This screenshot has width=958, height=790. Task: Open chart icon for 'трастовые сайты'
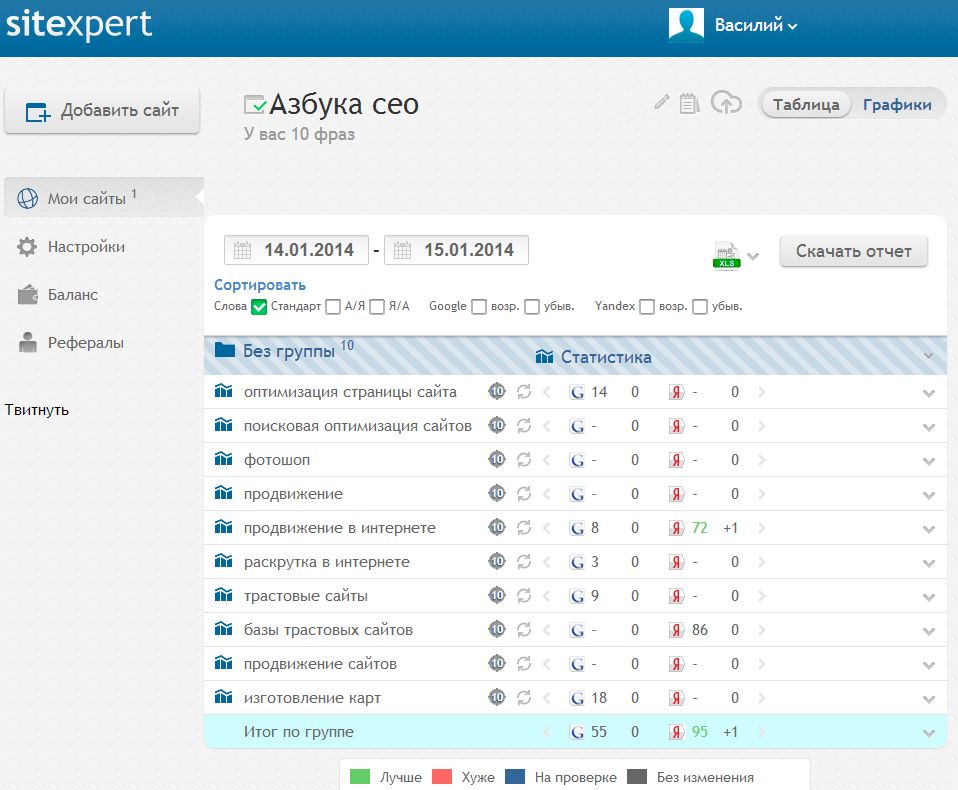[x=223, y=596]
